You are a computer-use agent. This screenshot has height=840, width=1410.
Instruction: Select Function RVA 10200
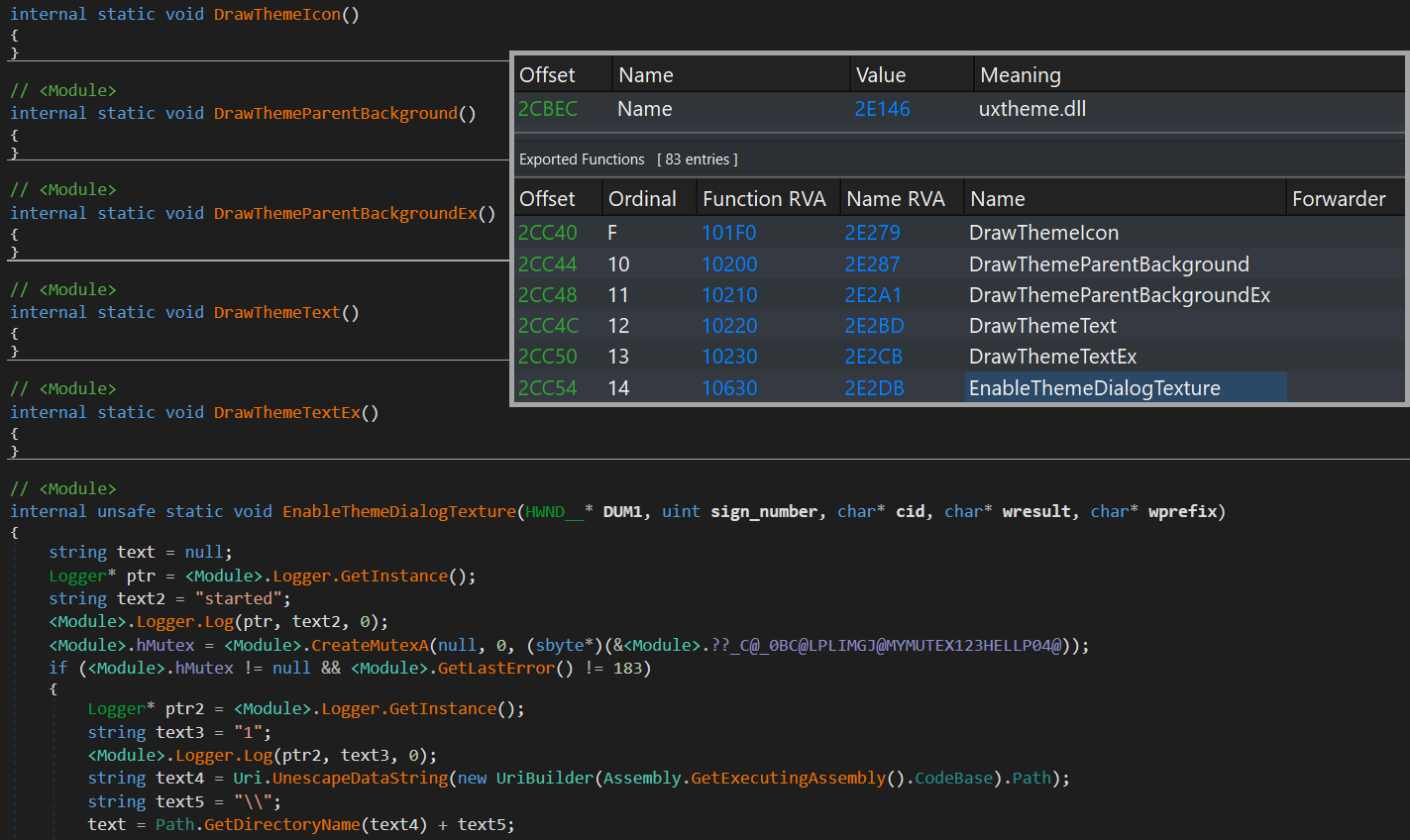pos(729,264)
